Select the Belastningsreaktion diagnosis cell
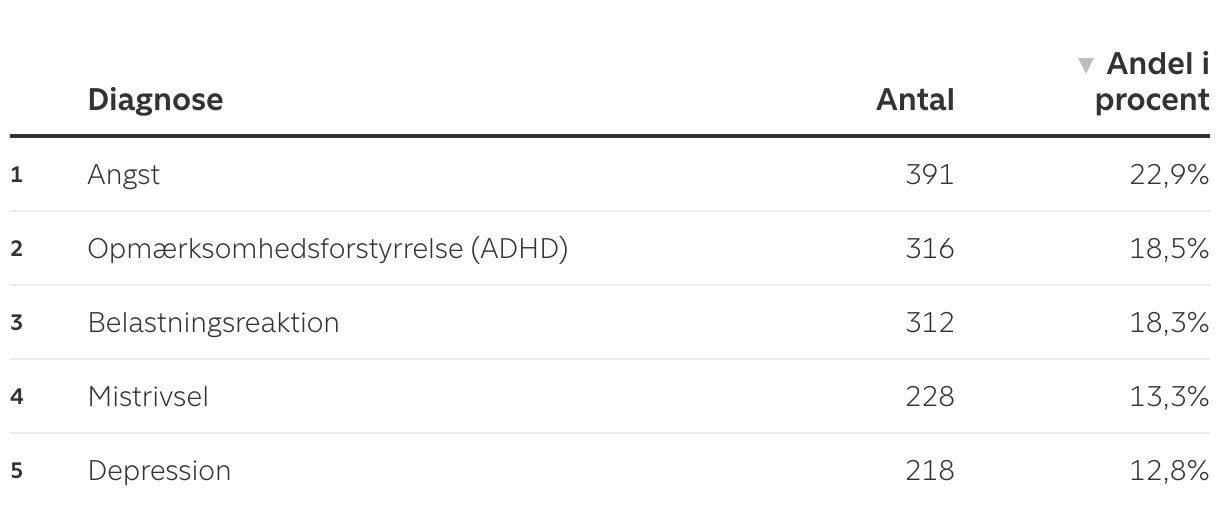Viewport: 1220px width, 516px height. pyautogui.click(x=214, y=323)
